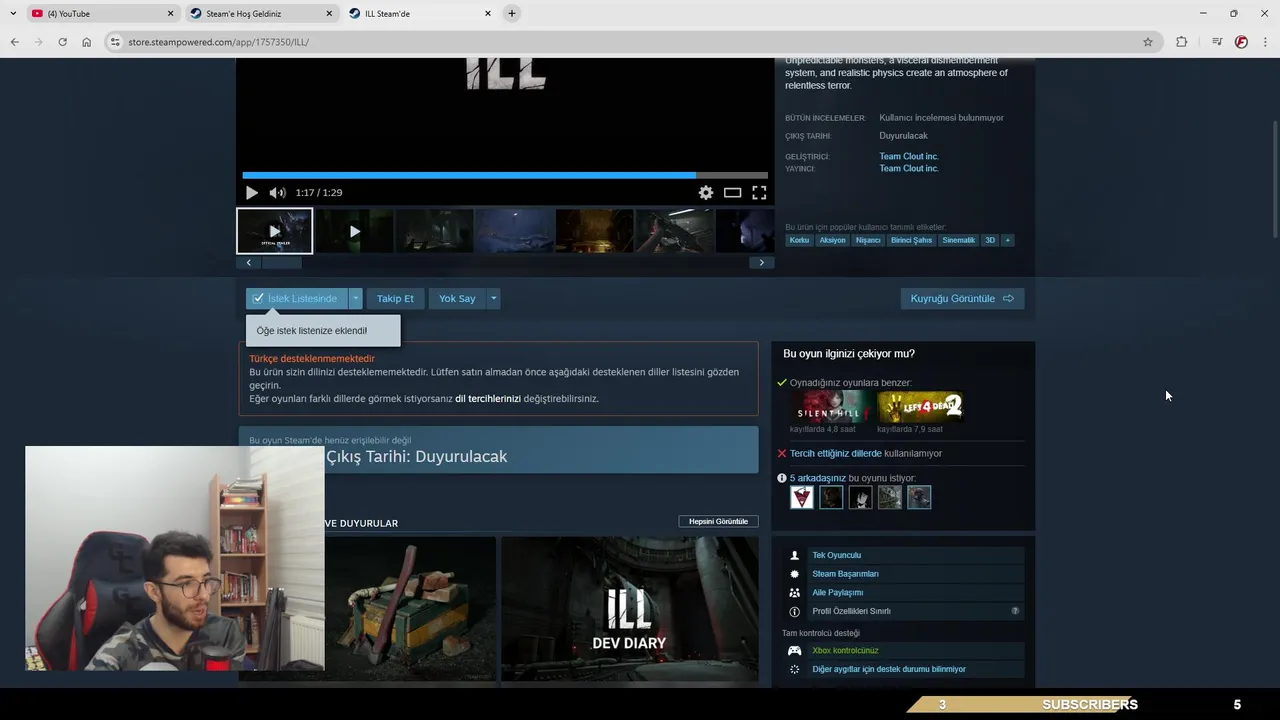Image resolution: width=1280 pixels, height=720 pixels.
Task: Select the second video thumbnail
Action: click(354, 231)
